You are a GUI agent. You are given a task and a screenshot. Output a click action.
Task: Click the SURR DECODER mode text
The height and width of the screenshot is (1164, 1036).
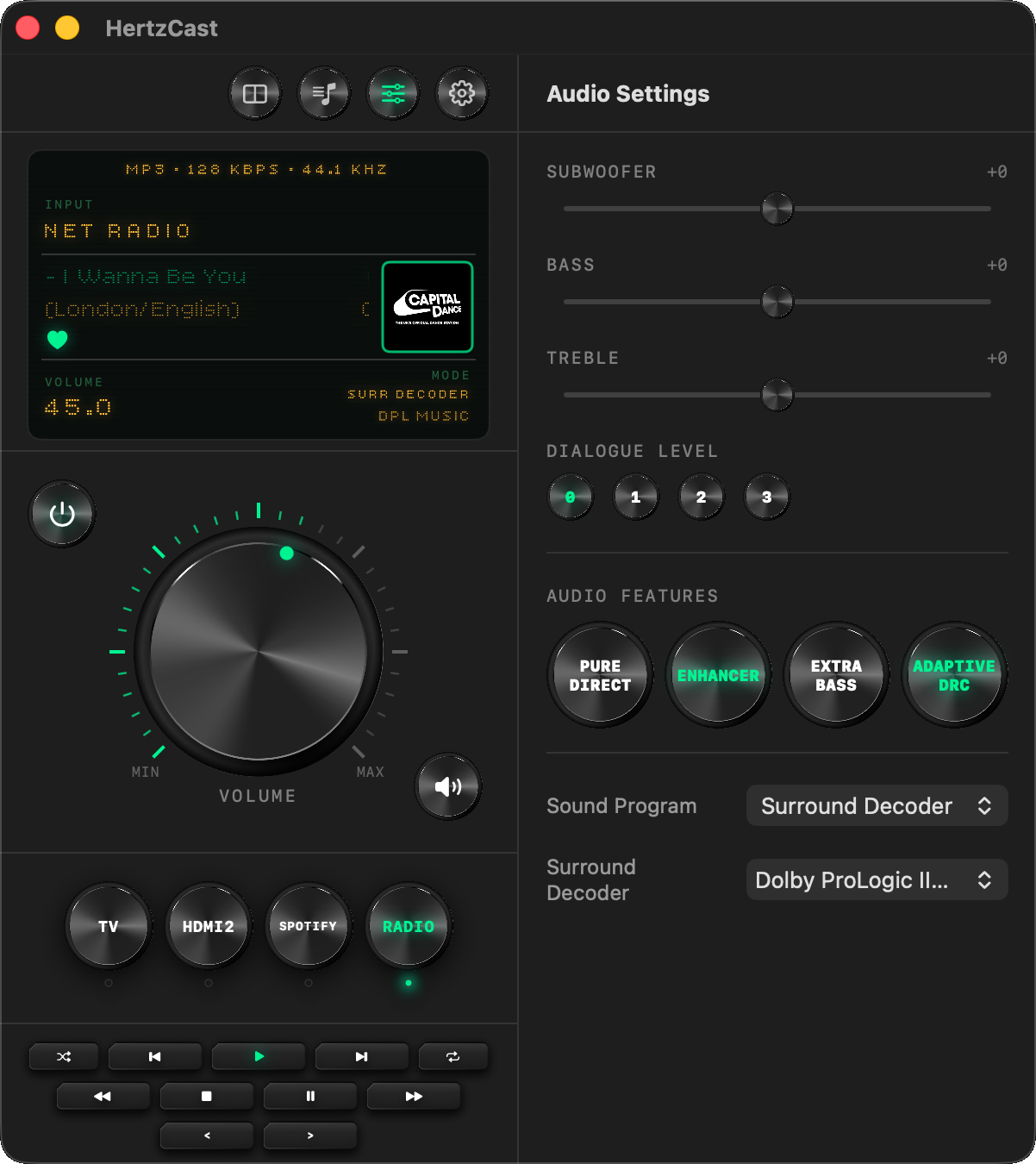click(x=409, y=394)
